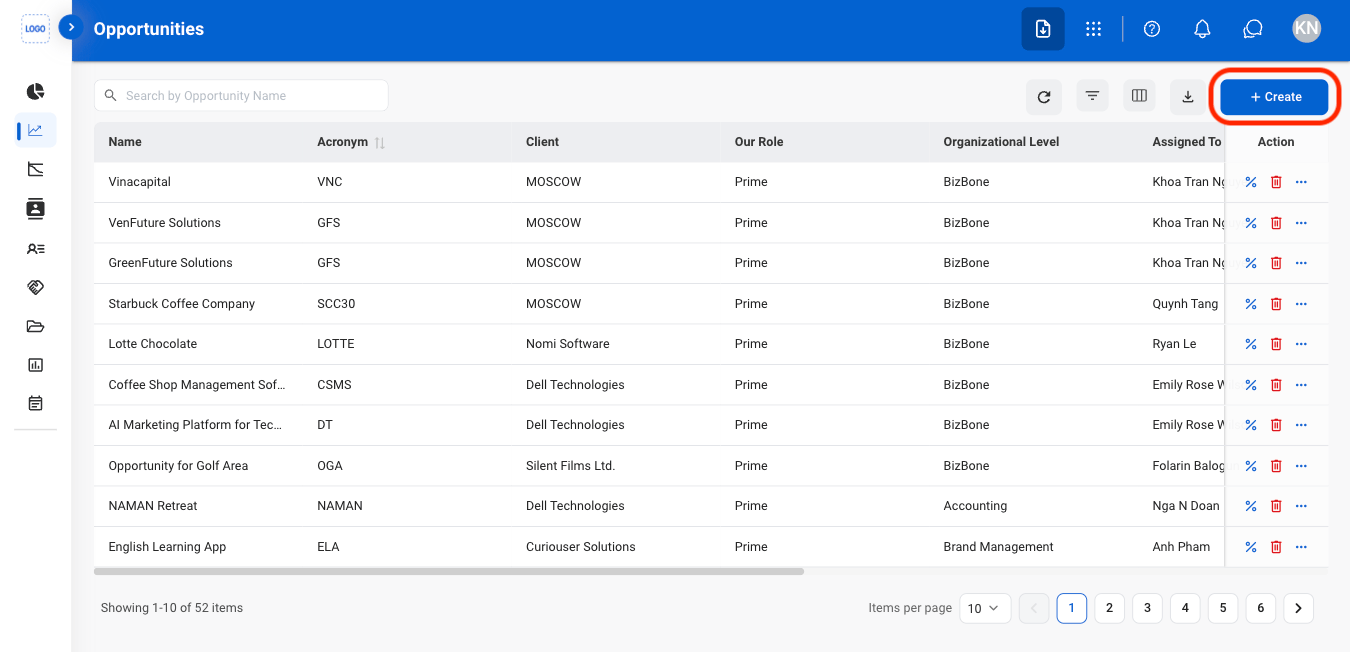This screenshot has width=1350, height=652.
Task: Delete the Starbuck Coffee Company opportunity
Action: click(x=1276, y=304)
